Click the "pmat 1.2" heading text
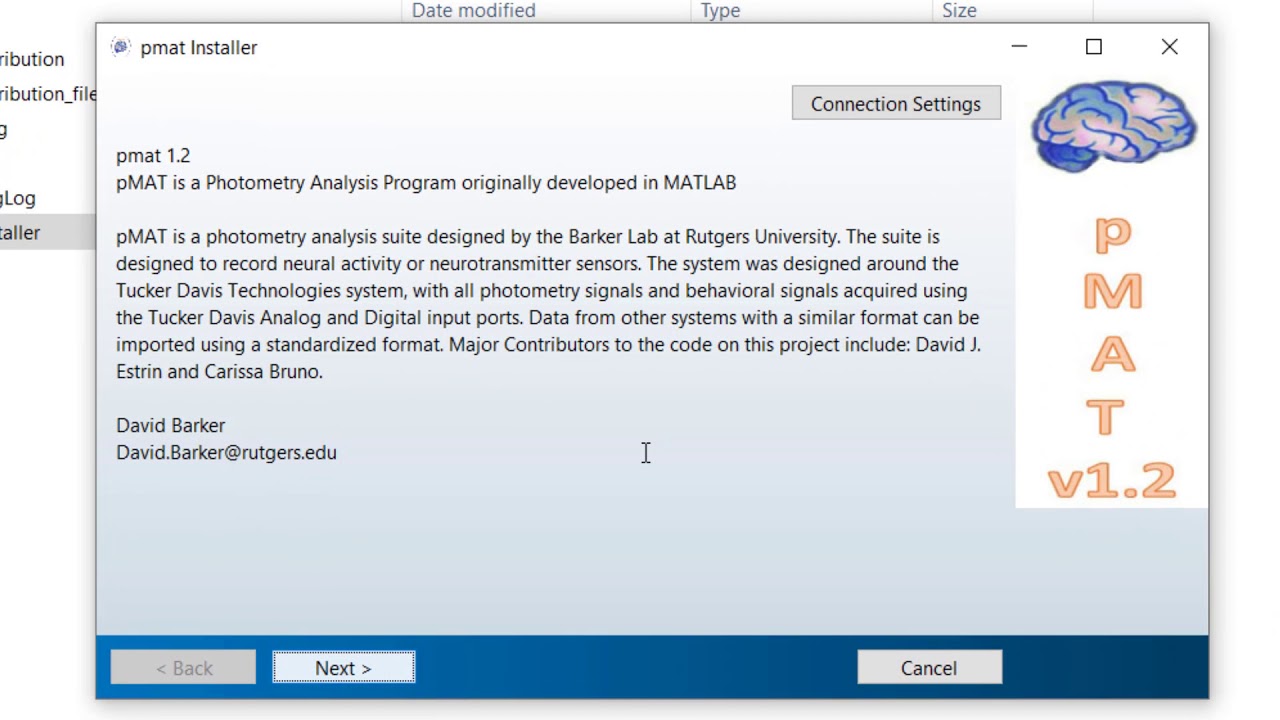The image size is (1280, 720). 153,156
